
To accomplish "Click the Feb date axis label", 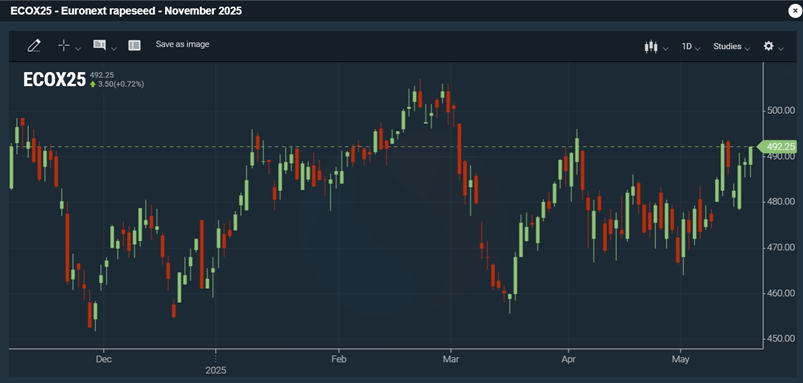I will (x=339, y=359).
